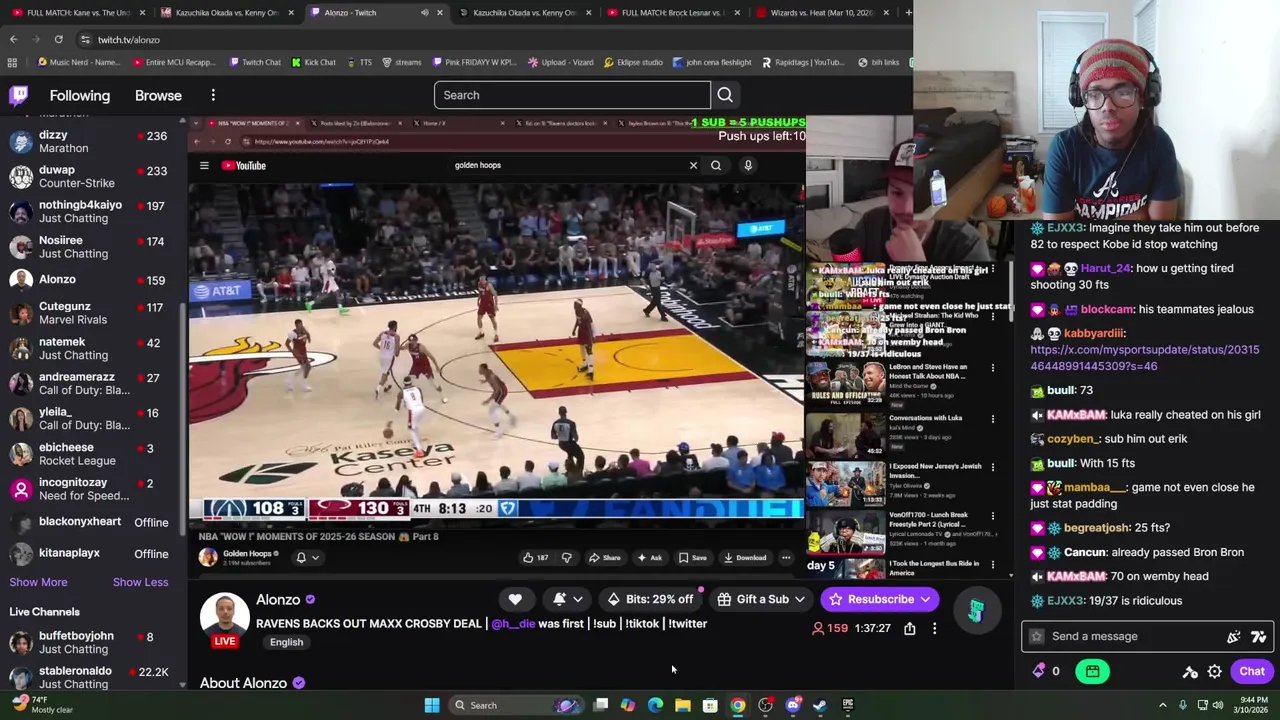Open Rapidtags YouTube bookmark
Image resolution: width=1280 pixels, height=720 pixels.
click(803, 62)
